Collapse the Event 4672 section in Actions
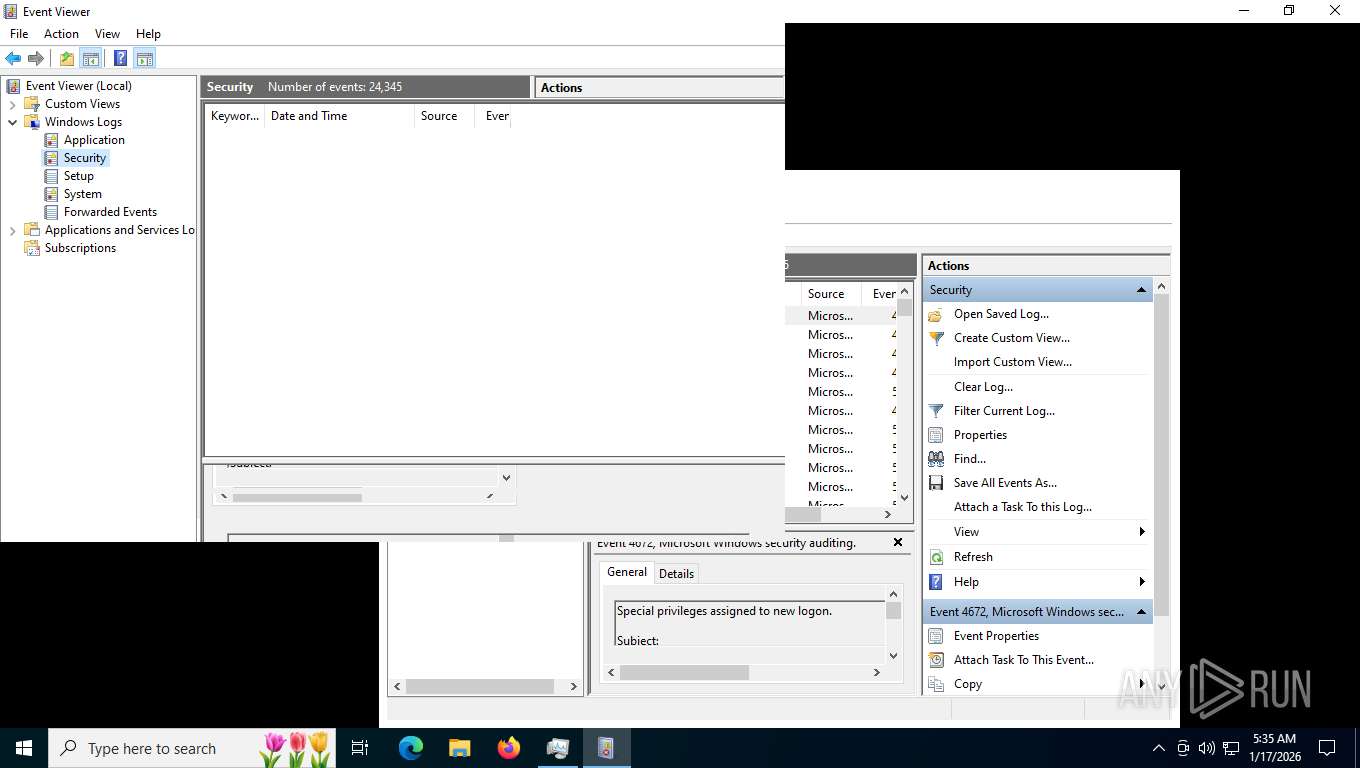1360x768 pixels. (x=1141, y=612)
